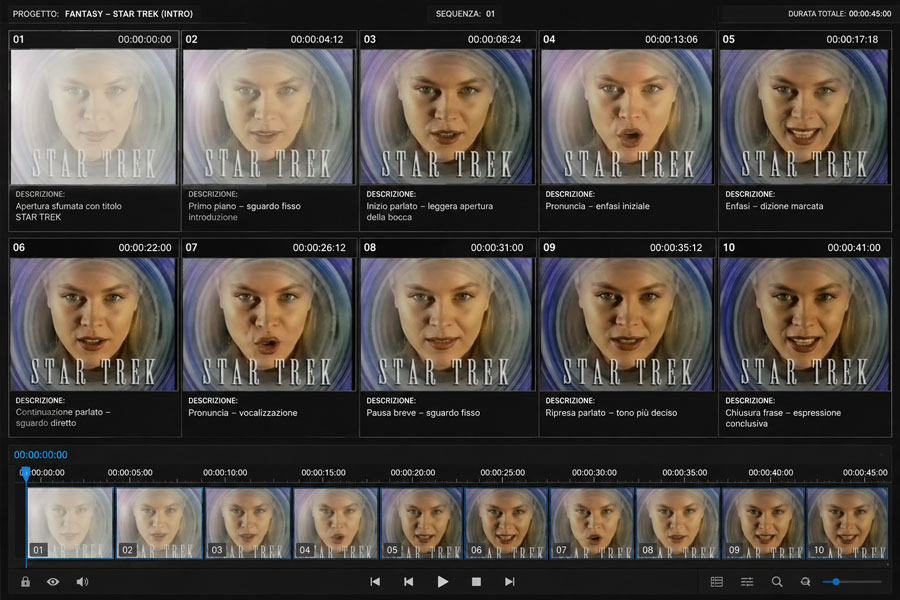The width and height of the screenshot is (900, 600).
Task: Play the sequence
Action: (x=443, y=582)
